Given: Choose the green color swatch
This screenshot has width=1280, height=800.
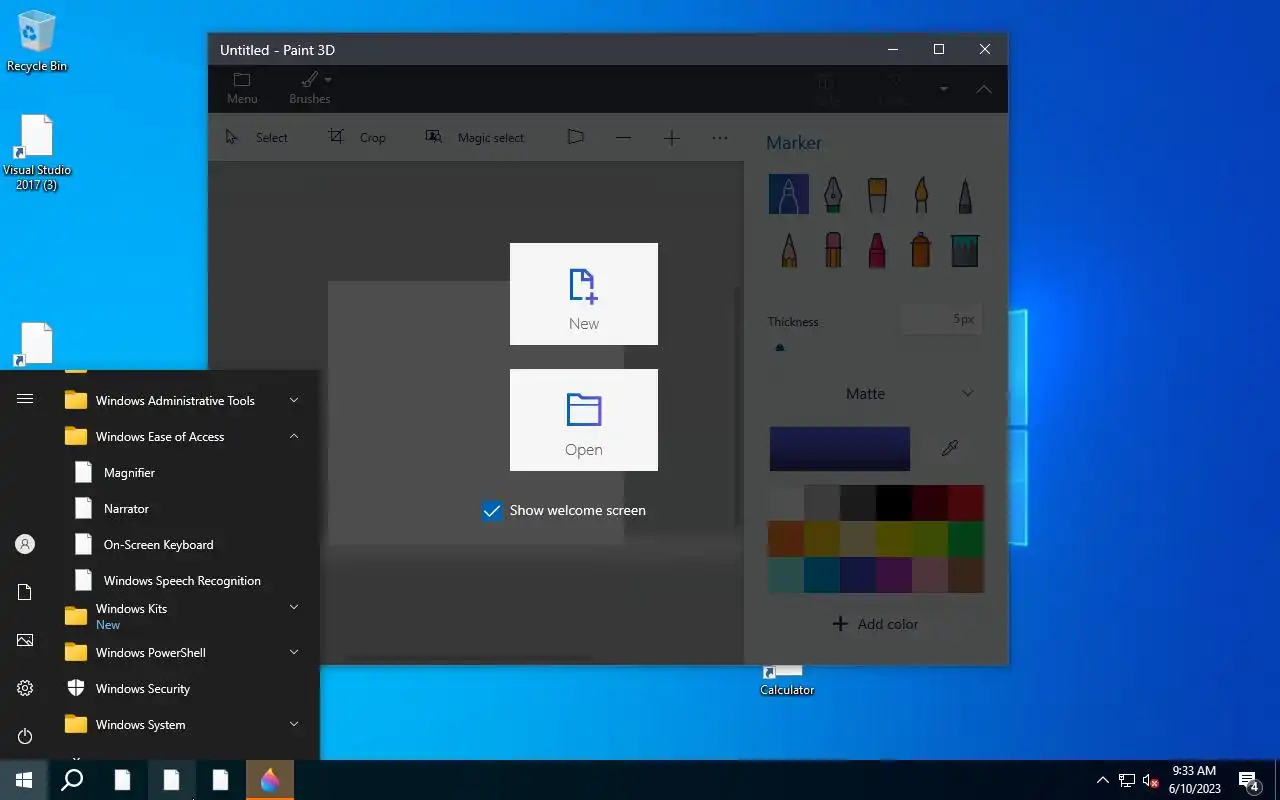Looking at the screenshot, I should [x=966, y=539].
